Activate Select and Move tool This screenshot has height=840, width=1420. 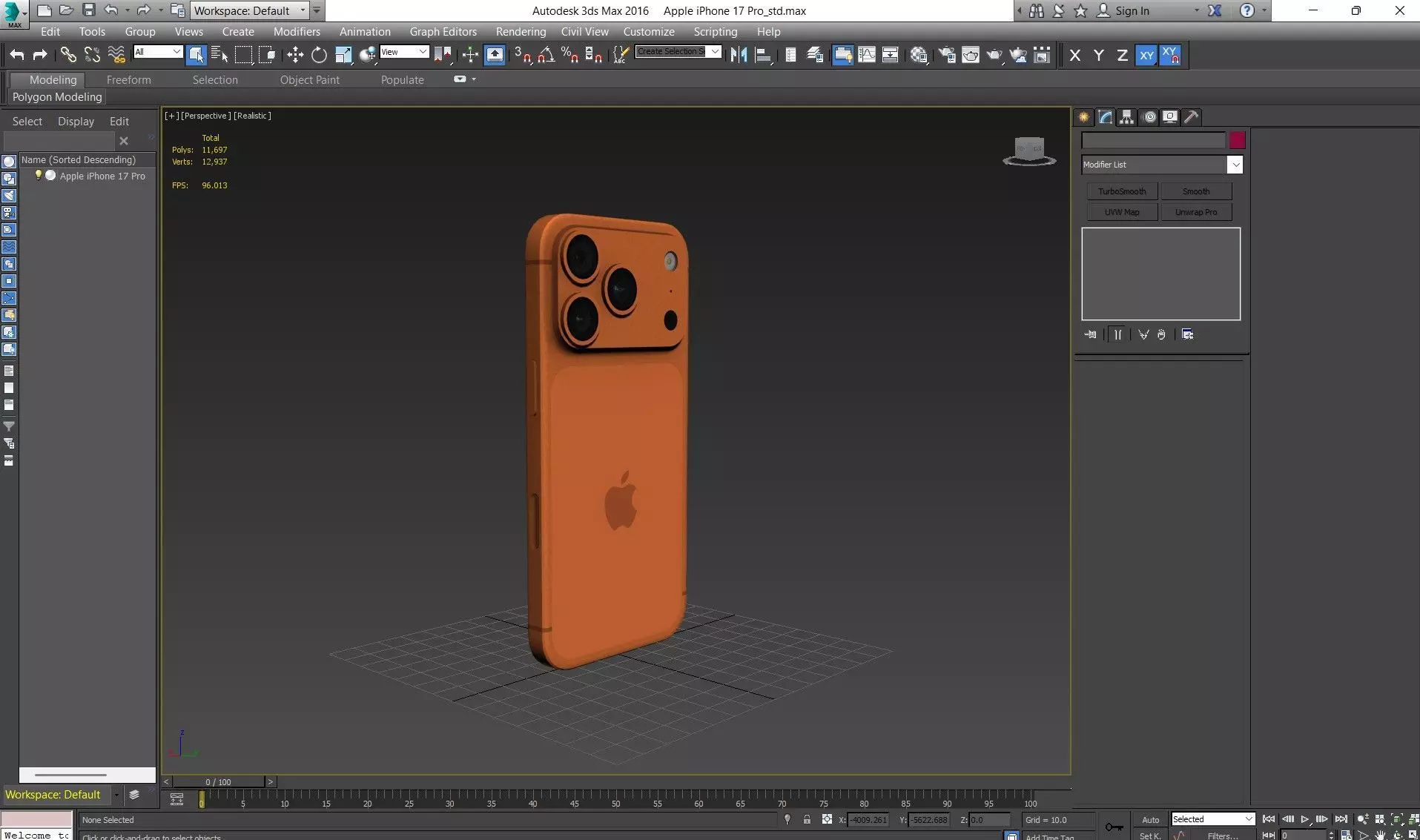point(295,55)
